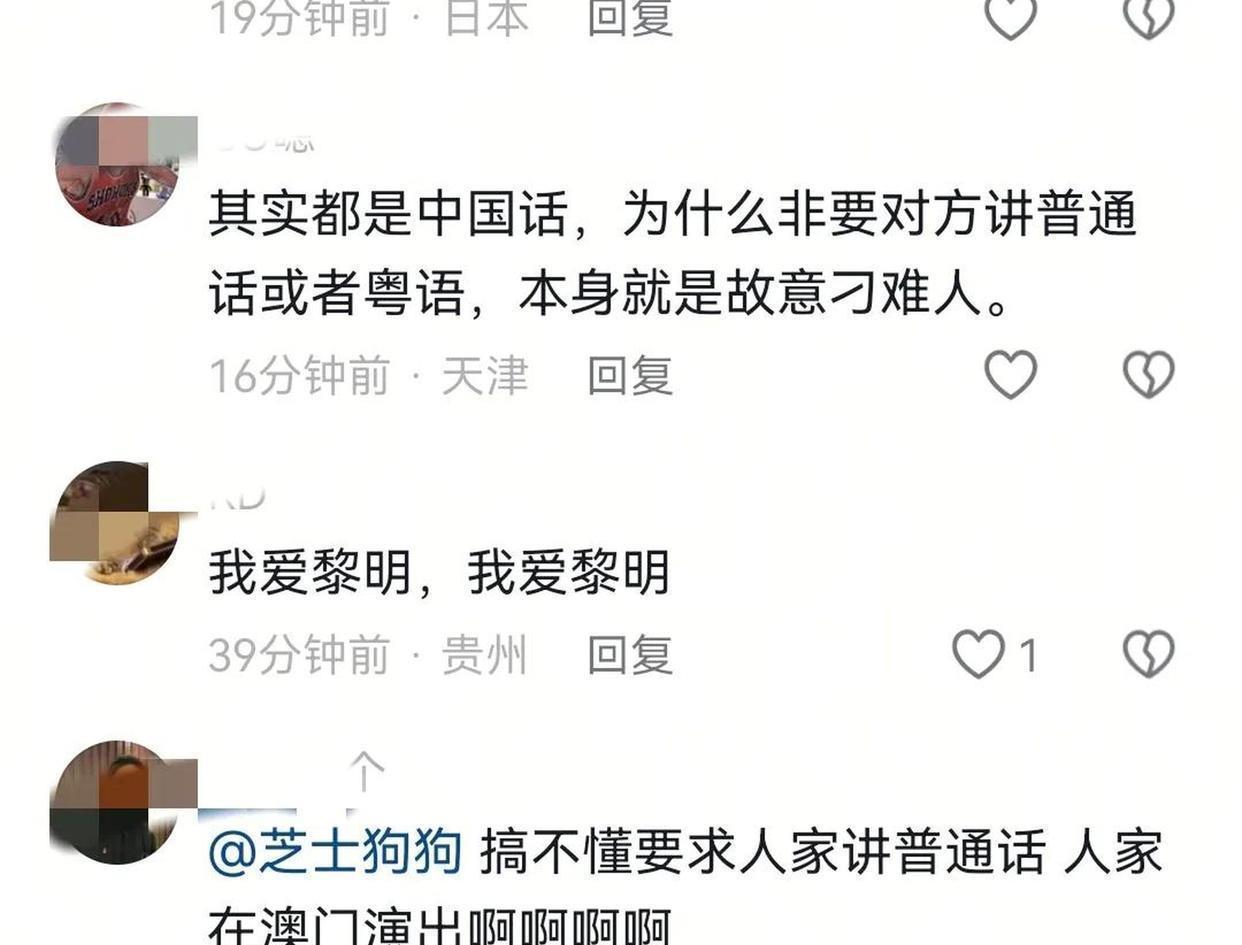The height and width of the screenshot is (945, 1242).
Task: Reply to the 19分钟前 日本 comment
Action: coord(630,18)
